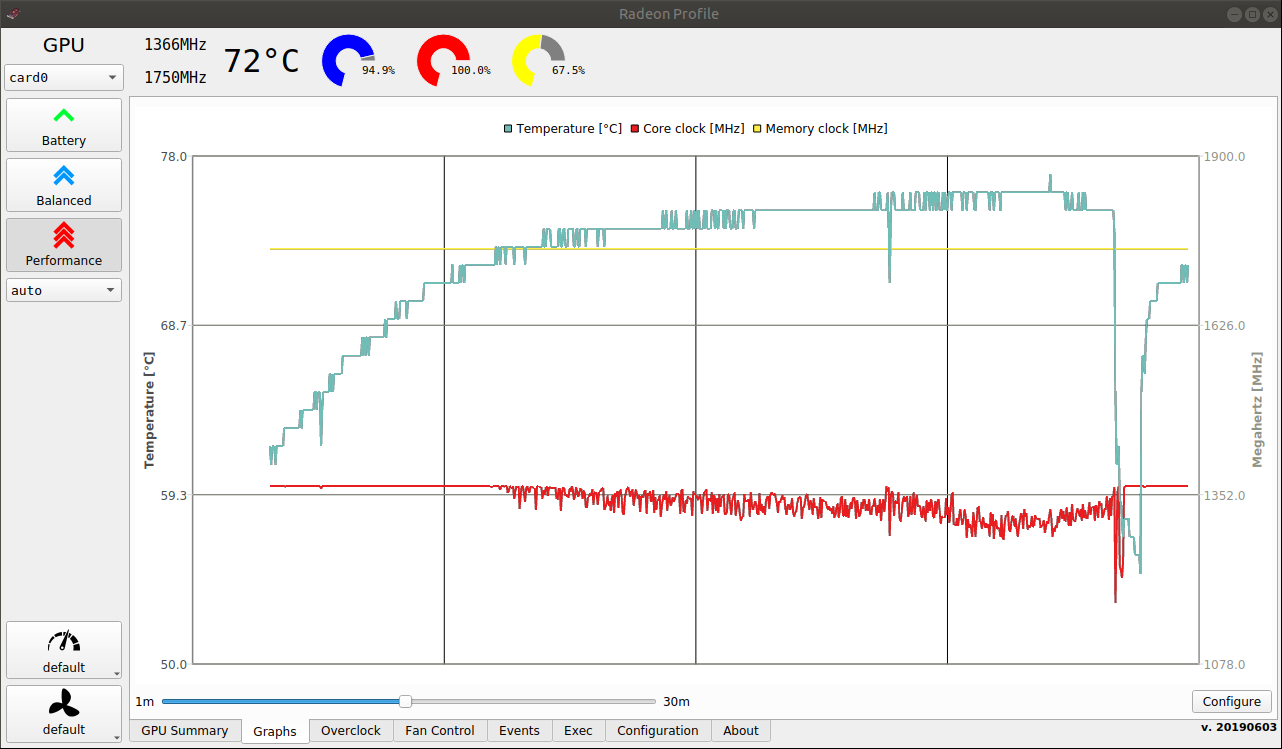
Task: Click the 1750MHz memory clock value
Action: 175,78
